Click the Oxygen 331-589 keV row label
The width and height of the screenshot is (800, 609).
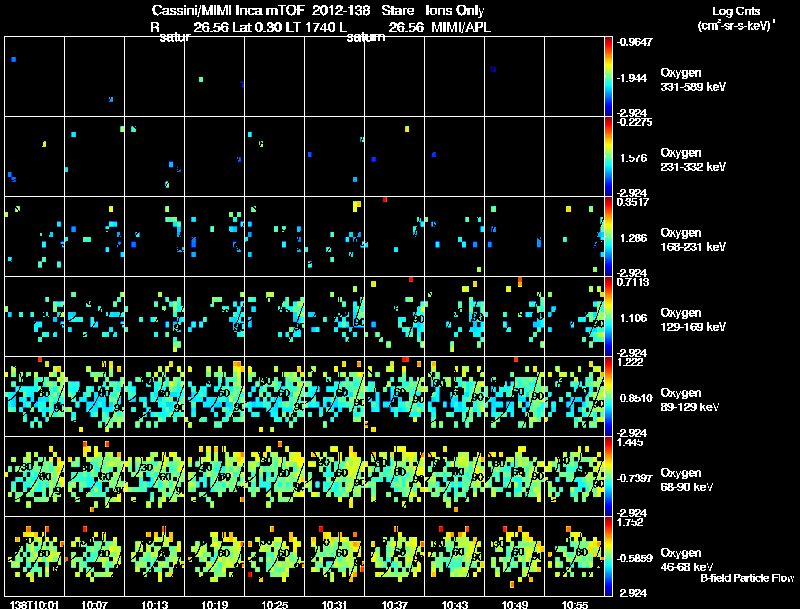tap(693, 80)
